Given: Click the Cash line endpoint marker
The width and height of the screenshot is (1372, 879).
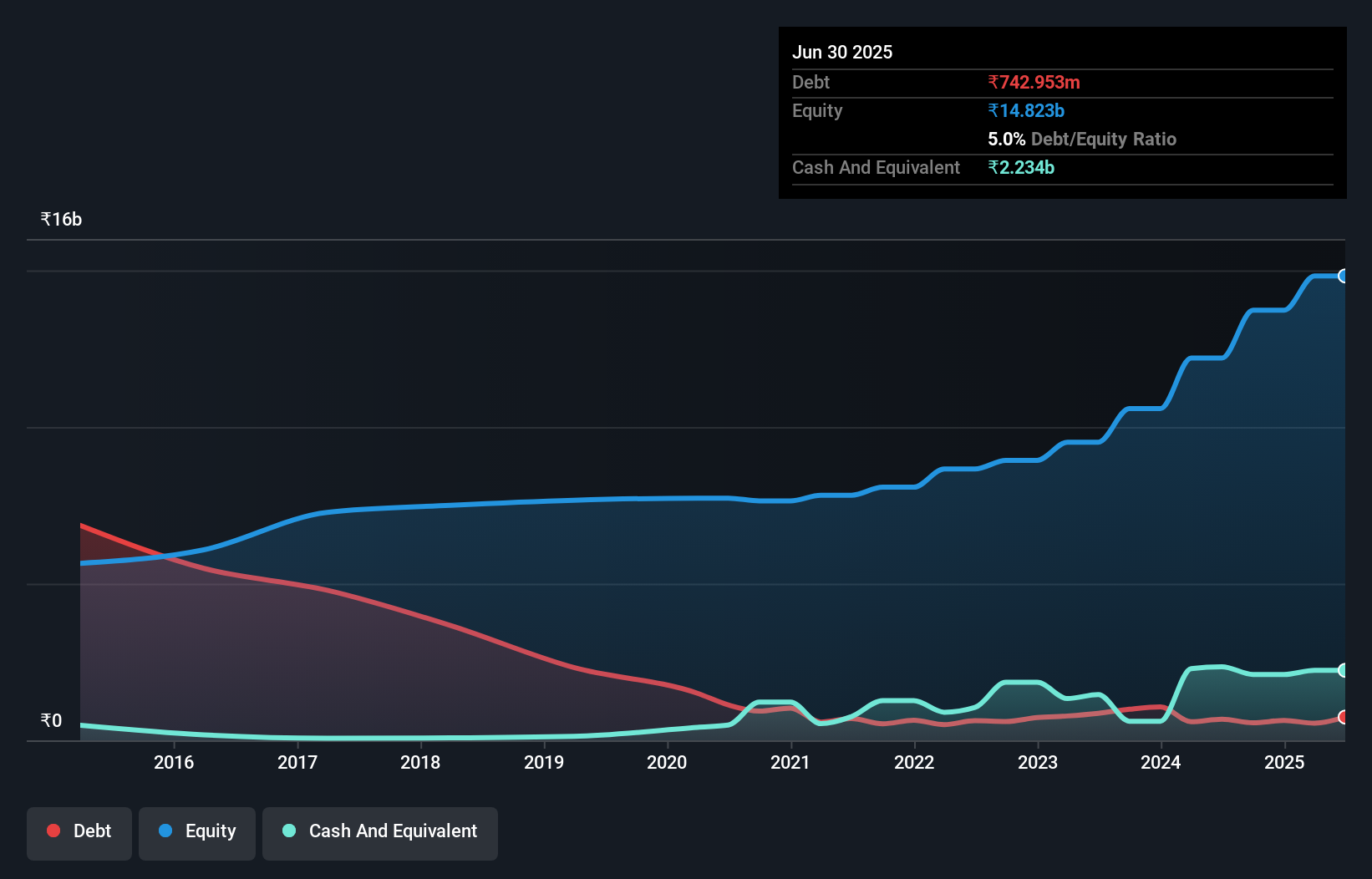Looking at the screenshot, I should pos(1342,669).
